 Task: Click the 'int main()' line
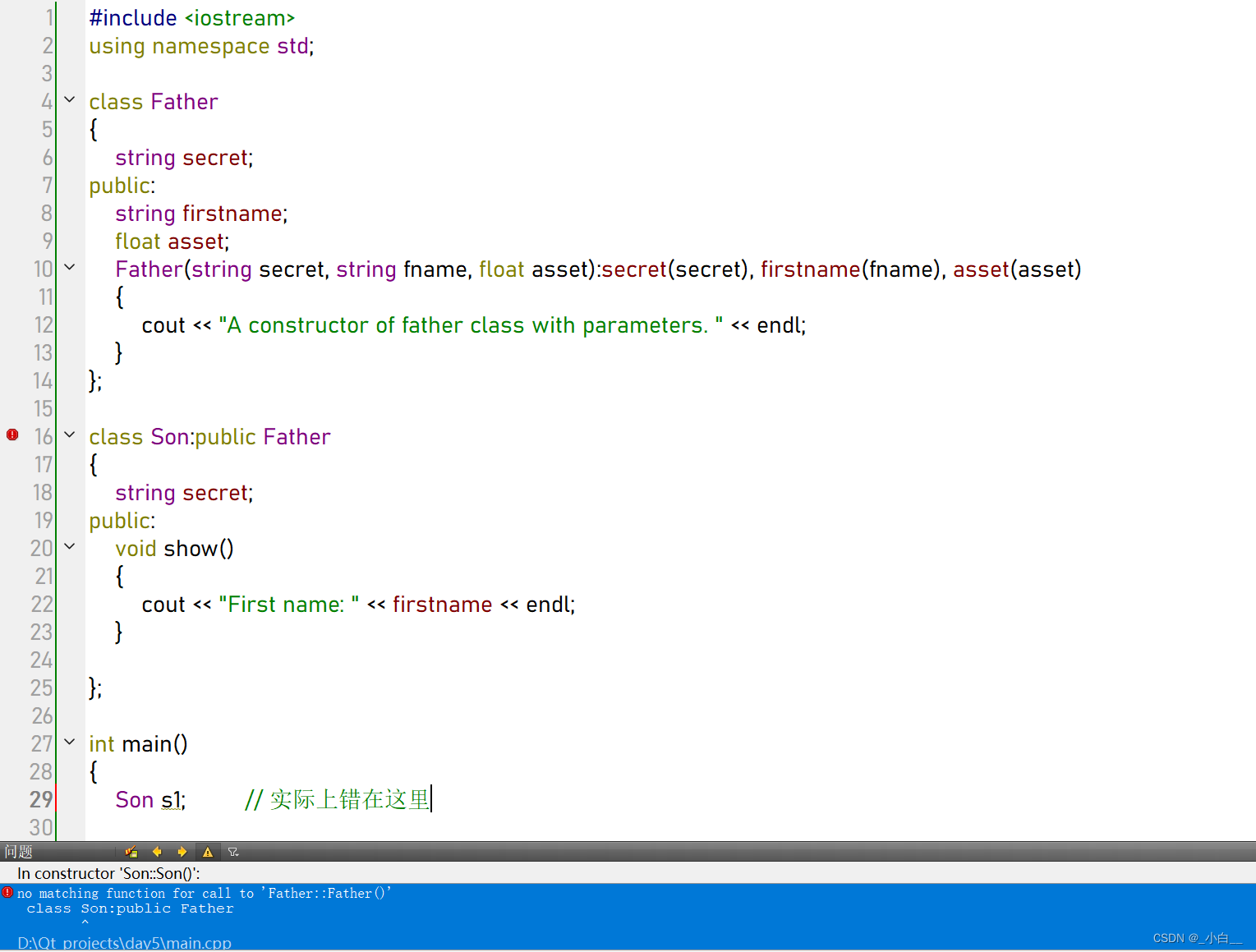click(138, 744)
